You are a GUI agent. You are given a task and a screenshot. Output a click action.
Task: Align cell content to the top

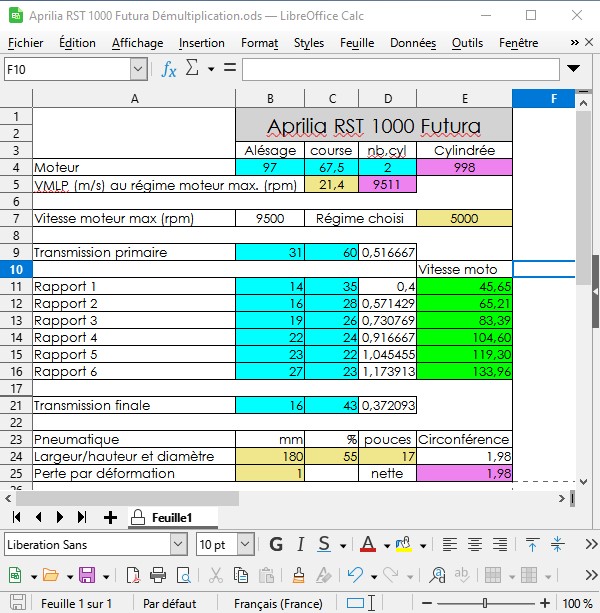532,544
